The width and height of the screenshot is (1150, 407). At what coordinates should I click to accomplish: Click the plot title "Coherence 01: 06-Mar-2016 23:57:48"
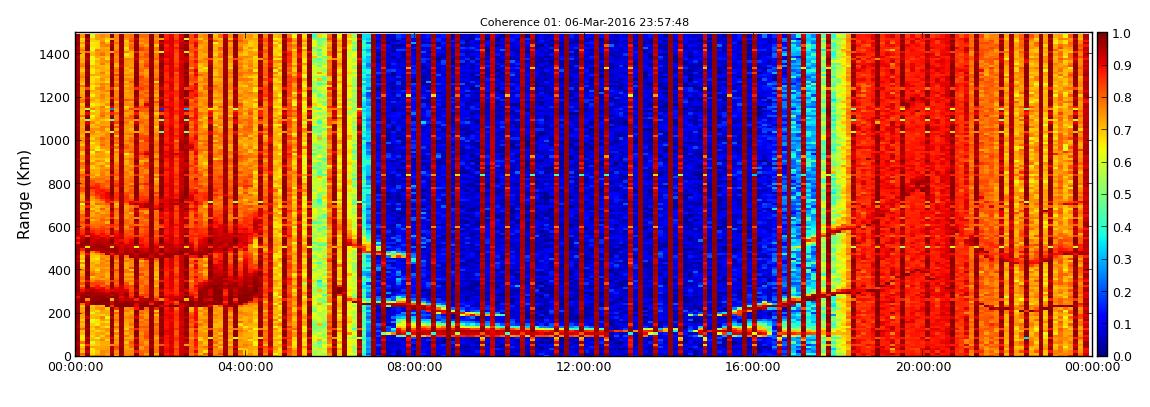point(584,23)
